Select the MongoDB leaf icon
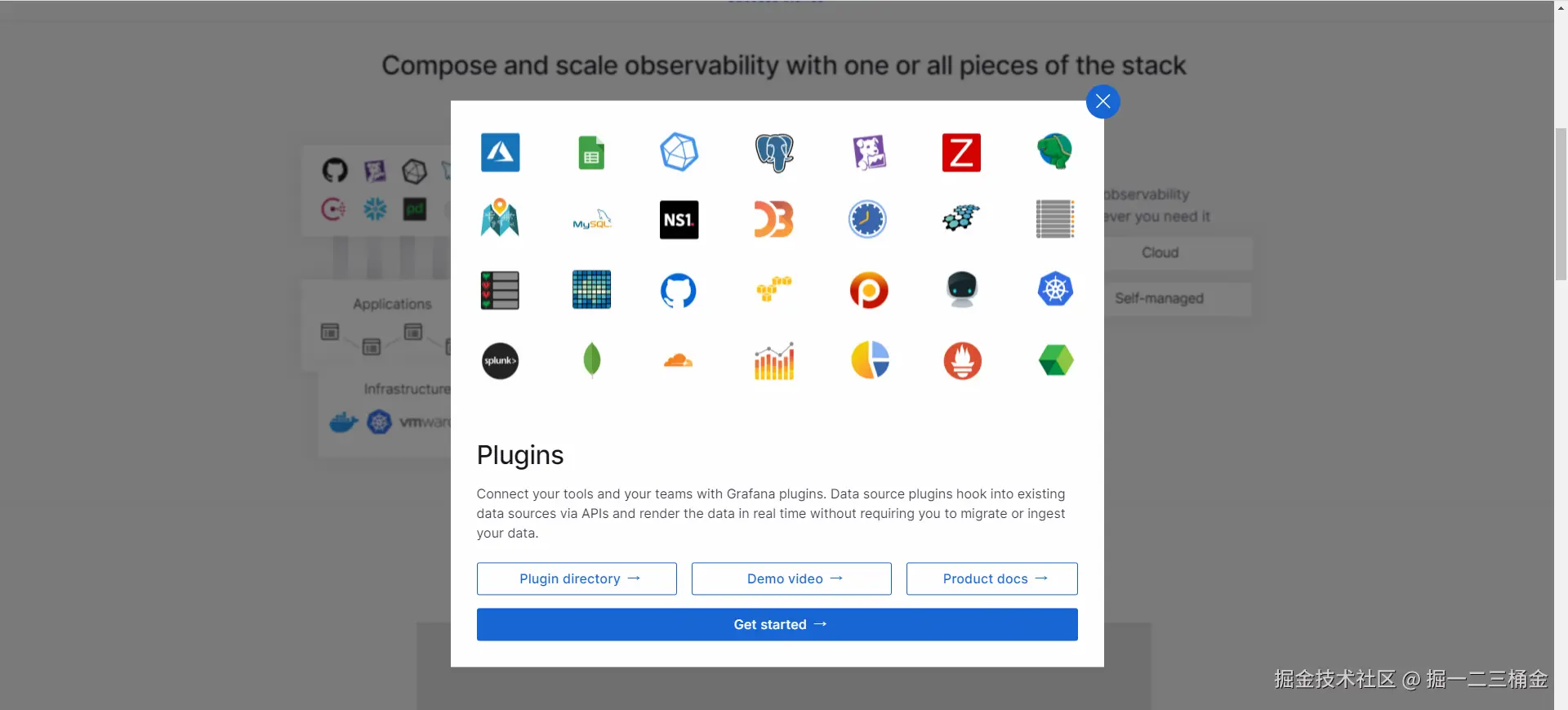 592,360
